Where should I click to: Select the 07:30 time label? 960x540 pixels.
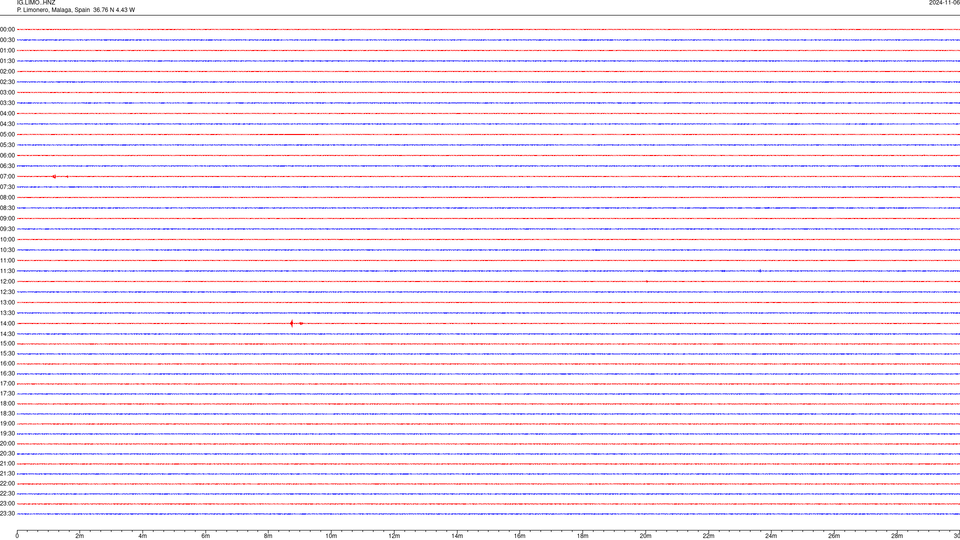[7, 187]
